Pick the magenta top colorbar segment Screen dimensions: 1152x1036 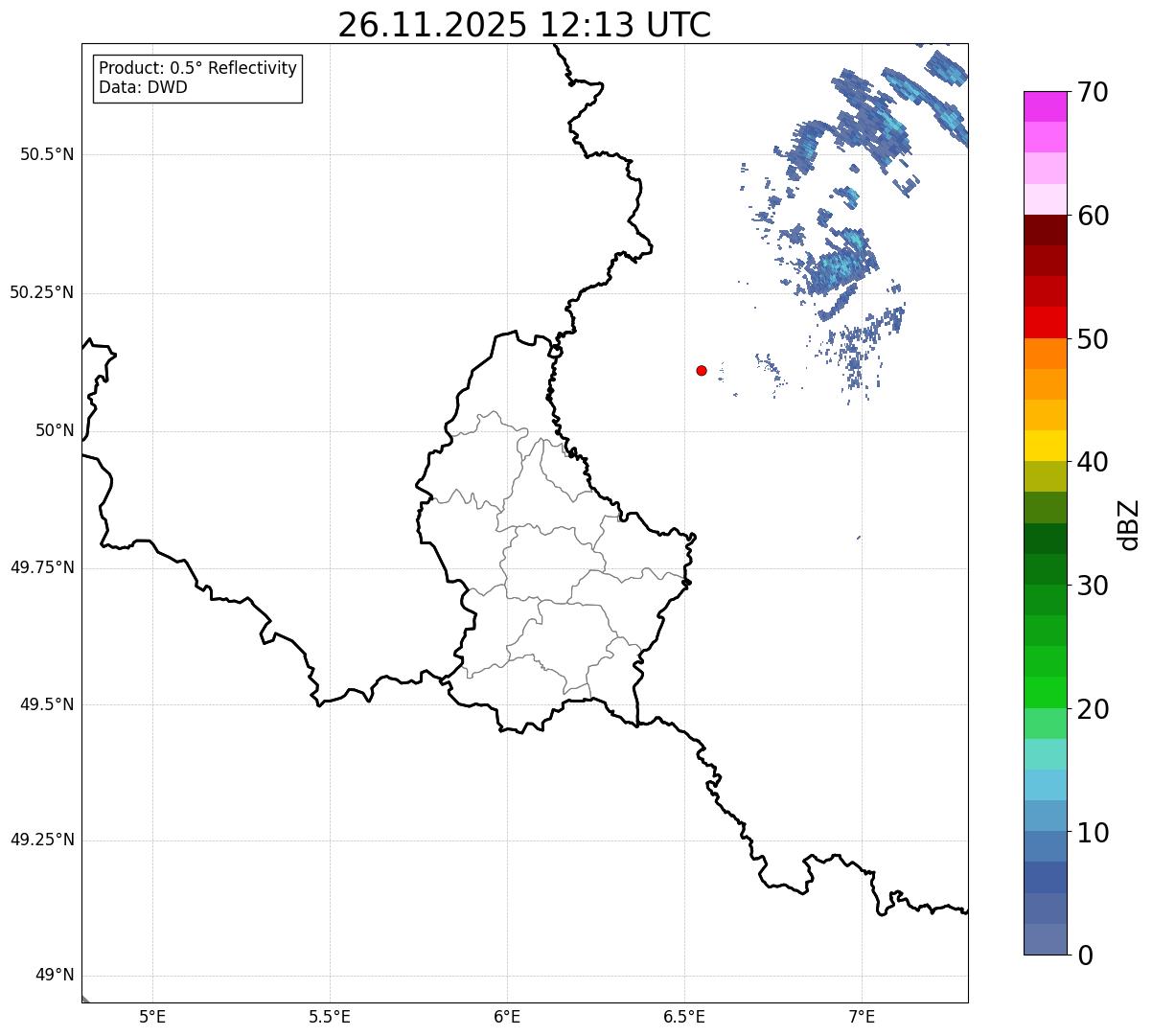click(x=1045, y=106)
